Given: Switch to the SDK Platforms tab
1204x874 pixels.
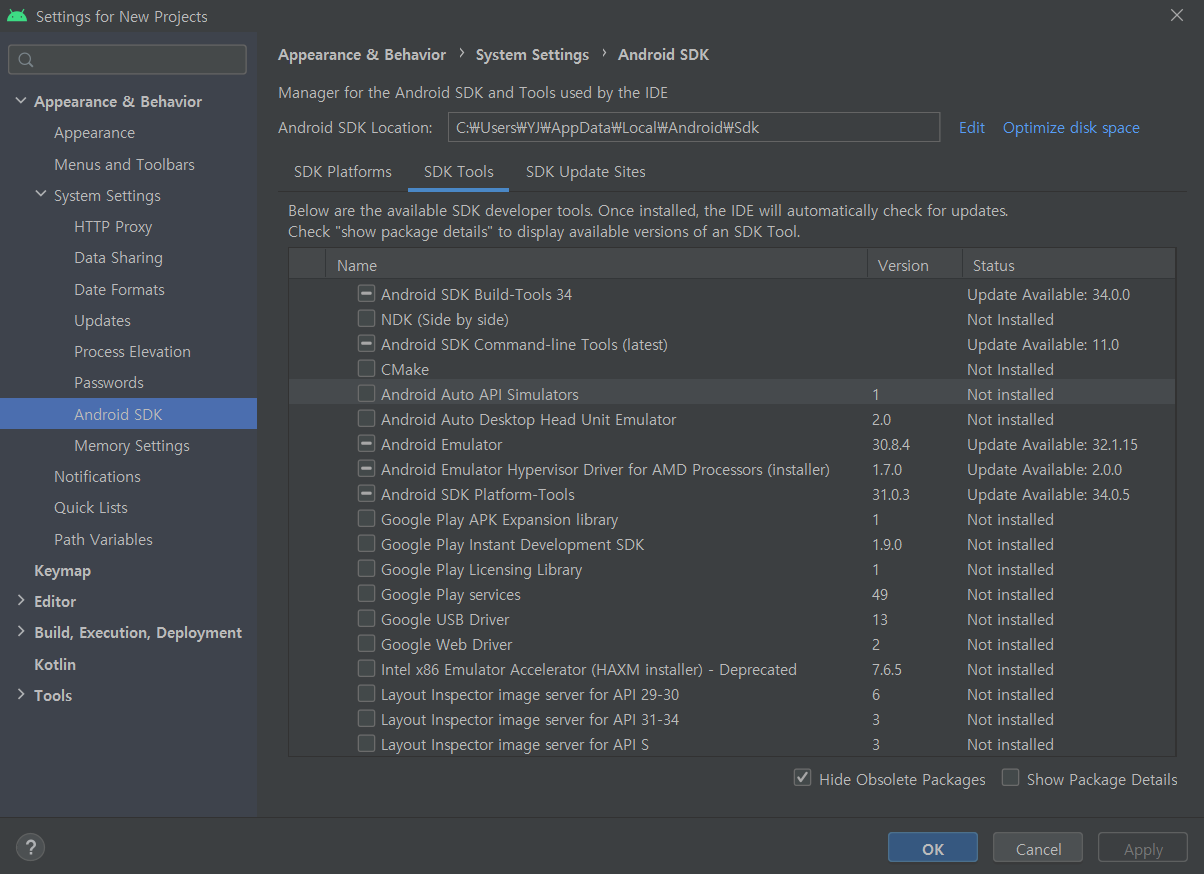Looking at the screenshot, I should coord(343,172).
